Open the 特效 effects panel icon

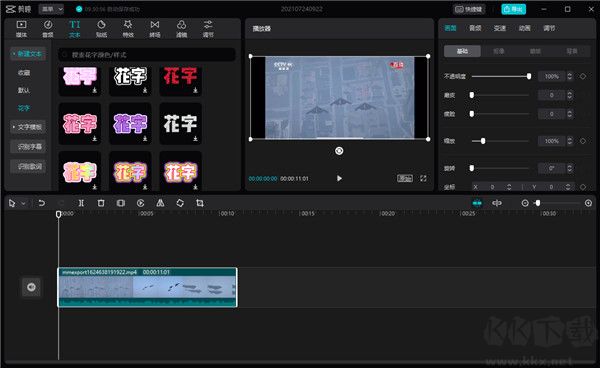pyautogui.click(x=128, y=29)
